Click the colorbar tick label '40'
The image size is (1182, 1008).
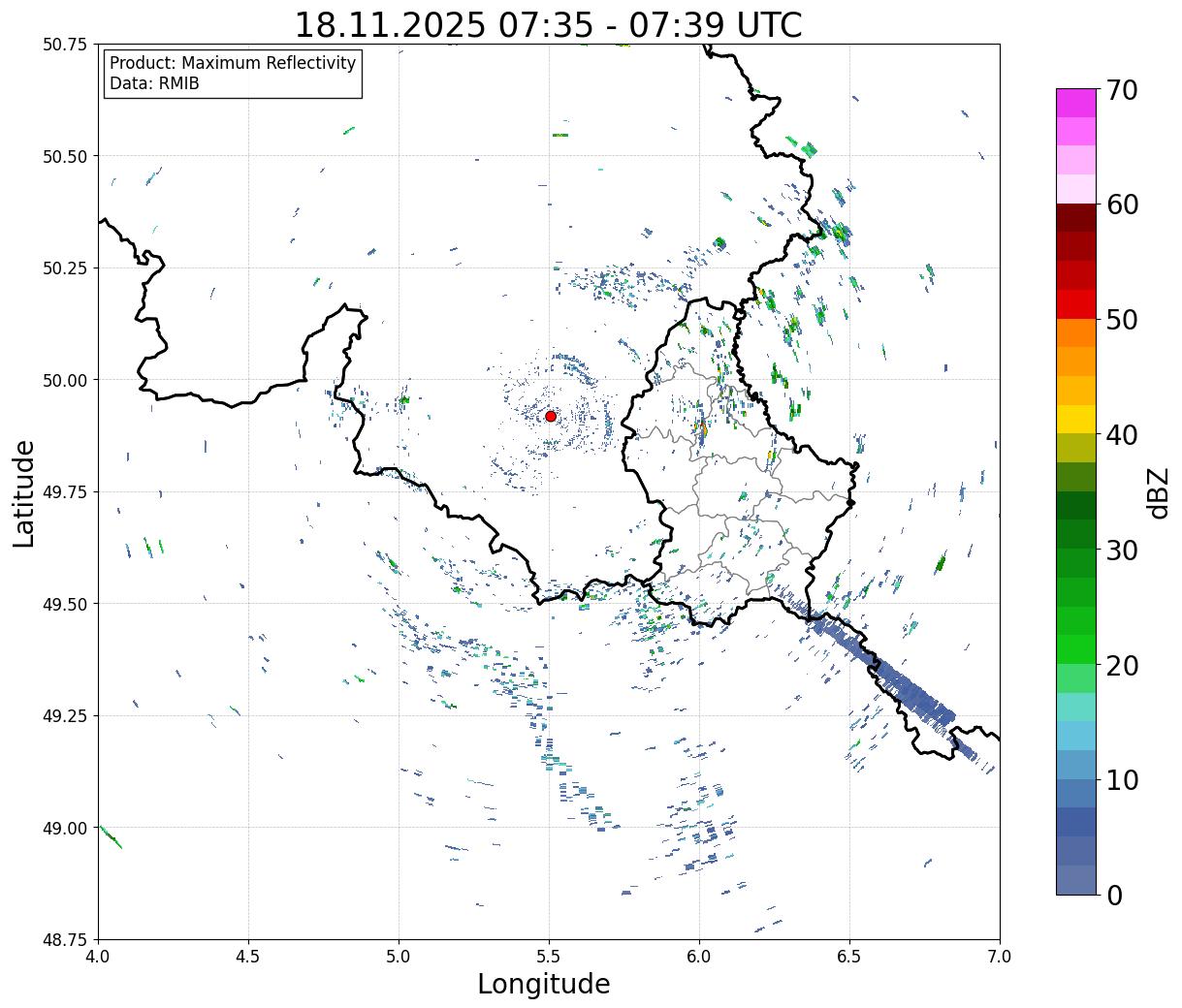1121,435
